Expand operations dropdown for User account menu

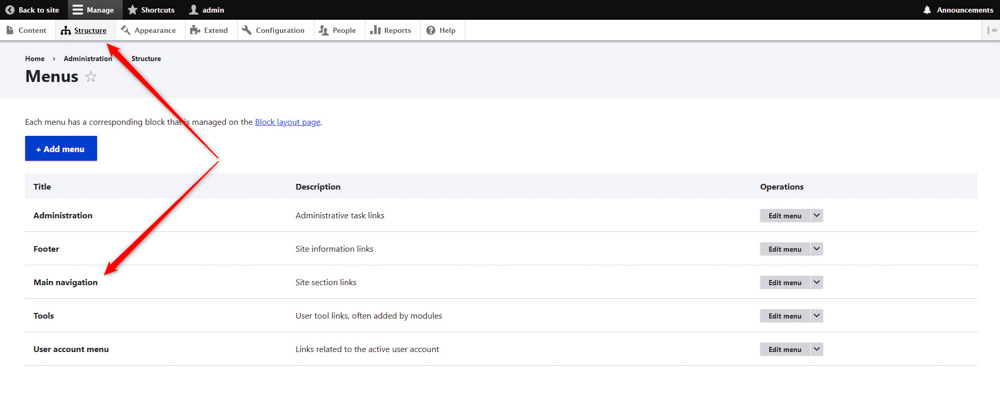[816, 349]
